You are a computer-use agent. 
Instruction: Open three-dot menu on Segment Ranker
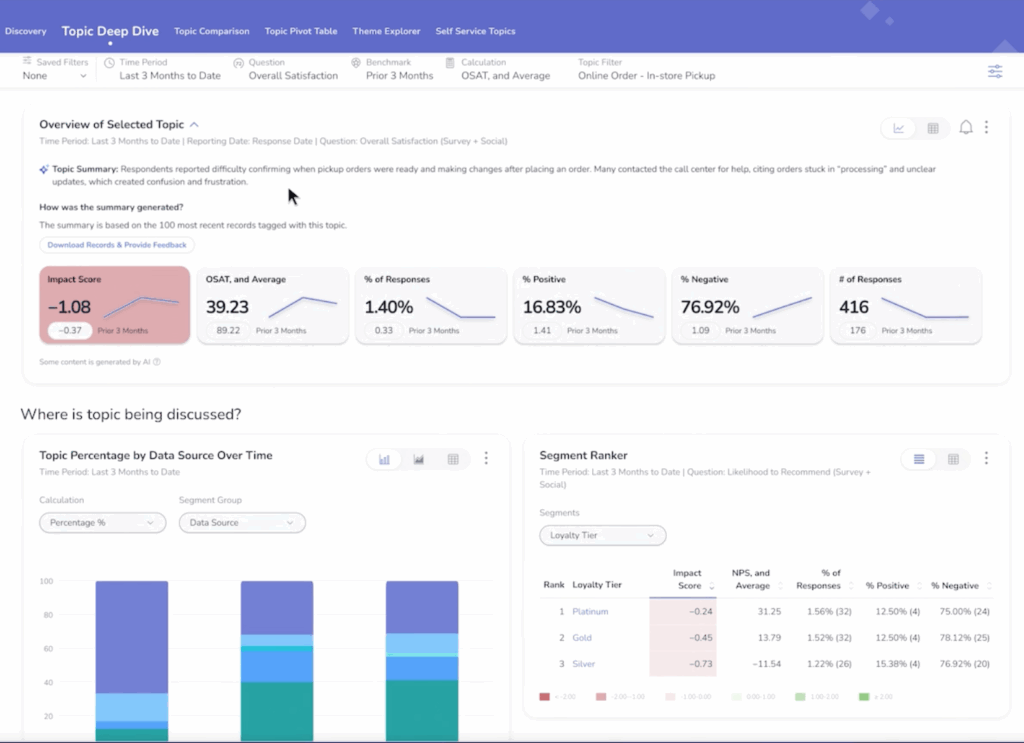pos(988,459)
